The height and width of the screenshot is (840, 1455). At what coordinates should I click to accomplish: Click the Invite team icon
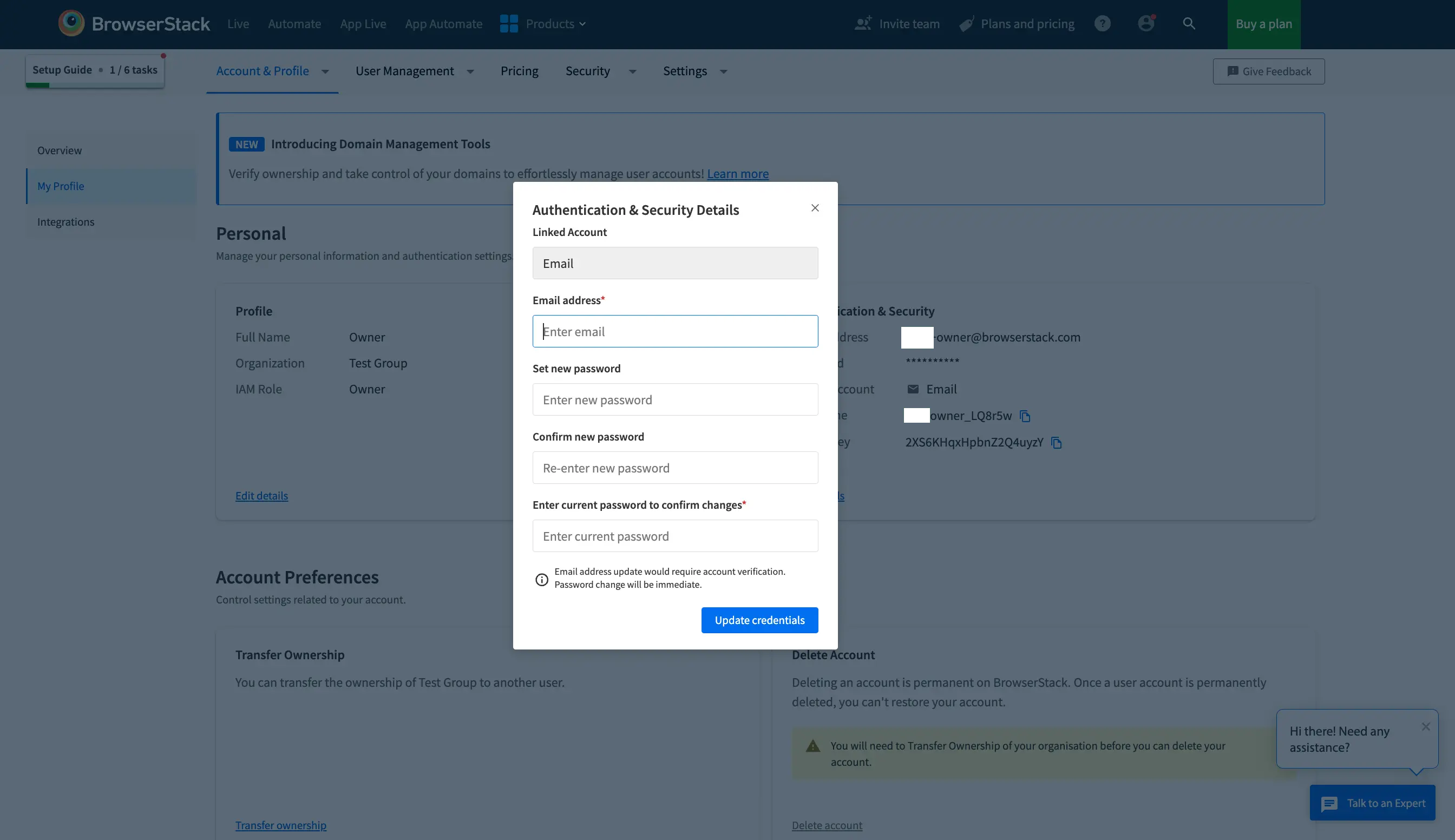pyautogui.click(x=862, y=24)
